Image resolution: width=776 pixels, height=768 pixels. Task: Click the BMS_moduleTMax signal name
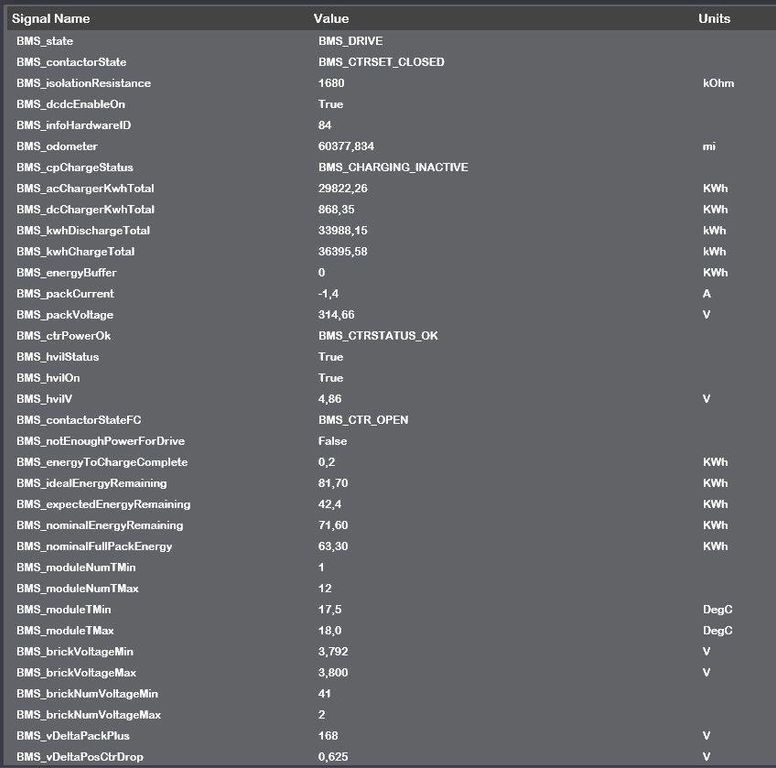[x=65, y=630]
